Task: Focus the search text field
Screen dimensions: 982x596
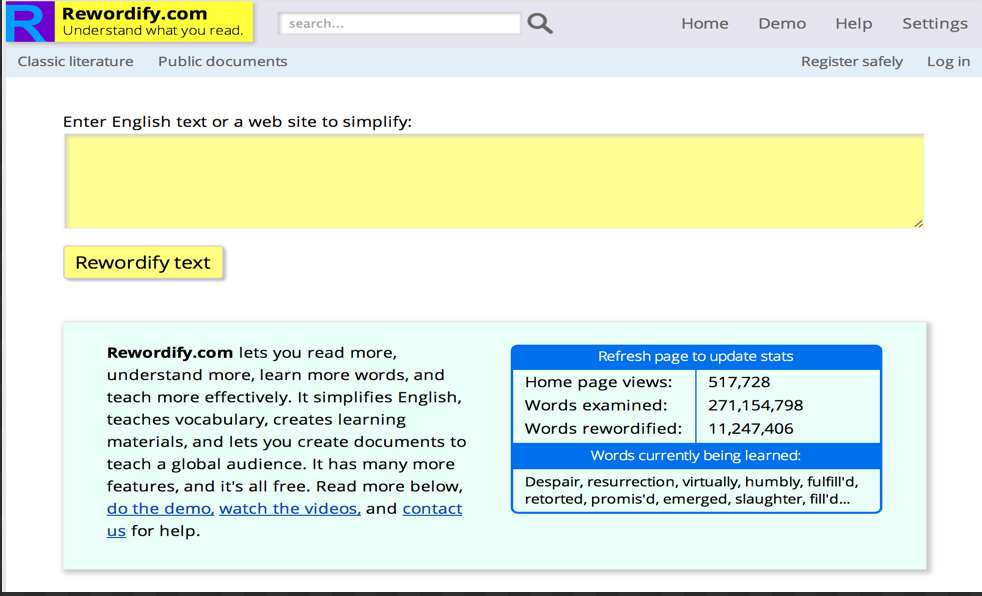Action: coord(400,24)
